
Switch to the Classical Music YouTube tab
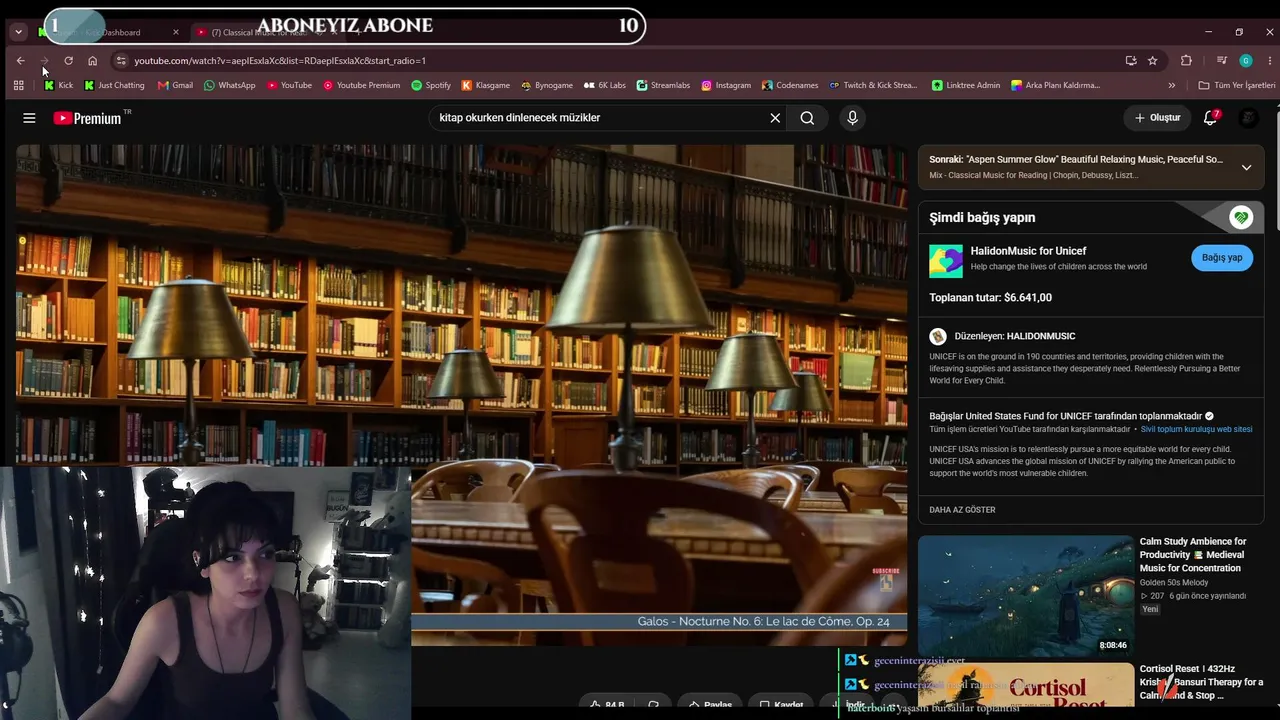pos(265,32)
